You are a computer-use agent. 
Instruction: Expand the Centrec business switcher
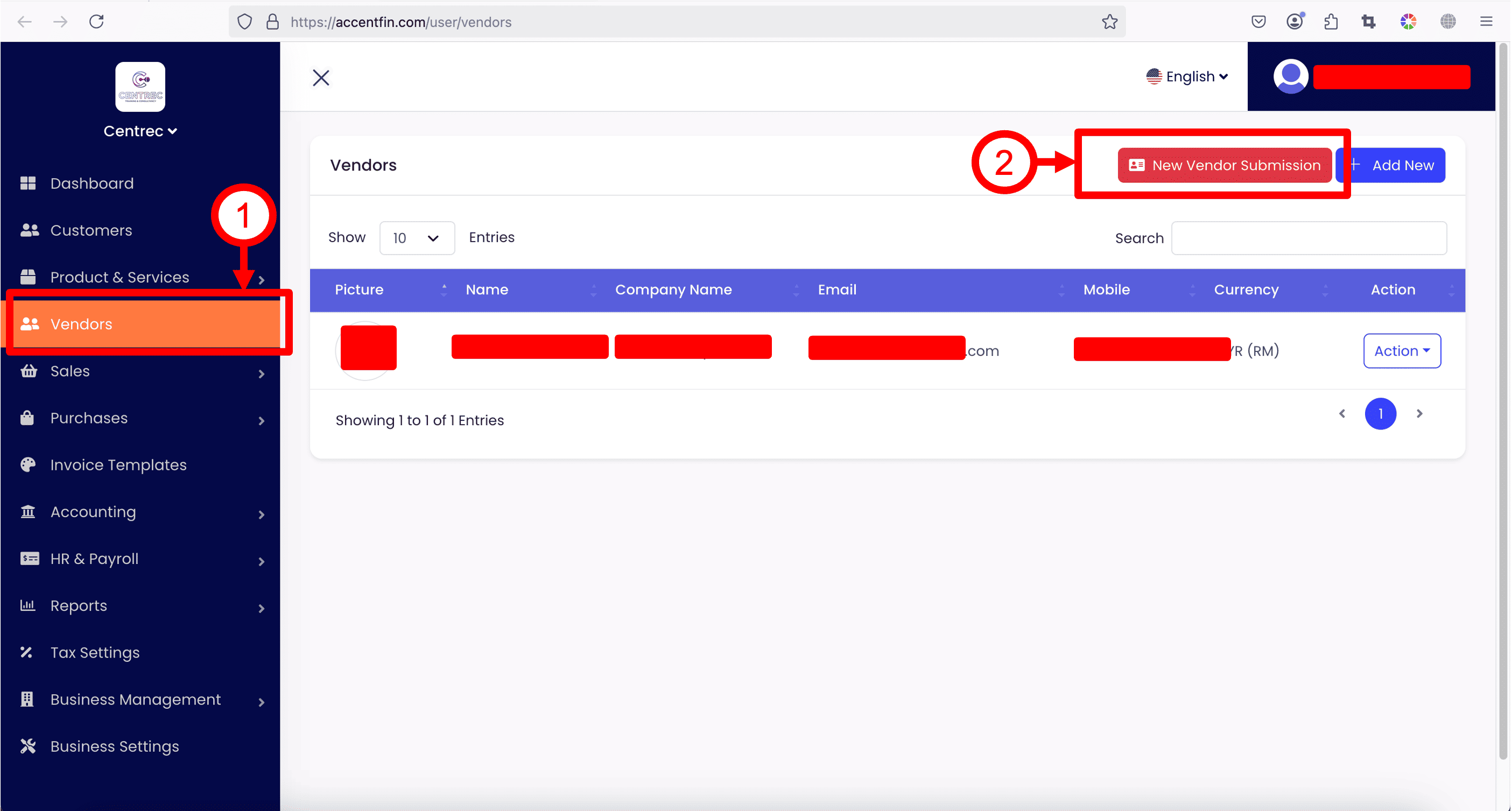[140, 131]
